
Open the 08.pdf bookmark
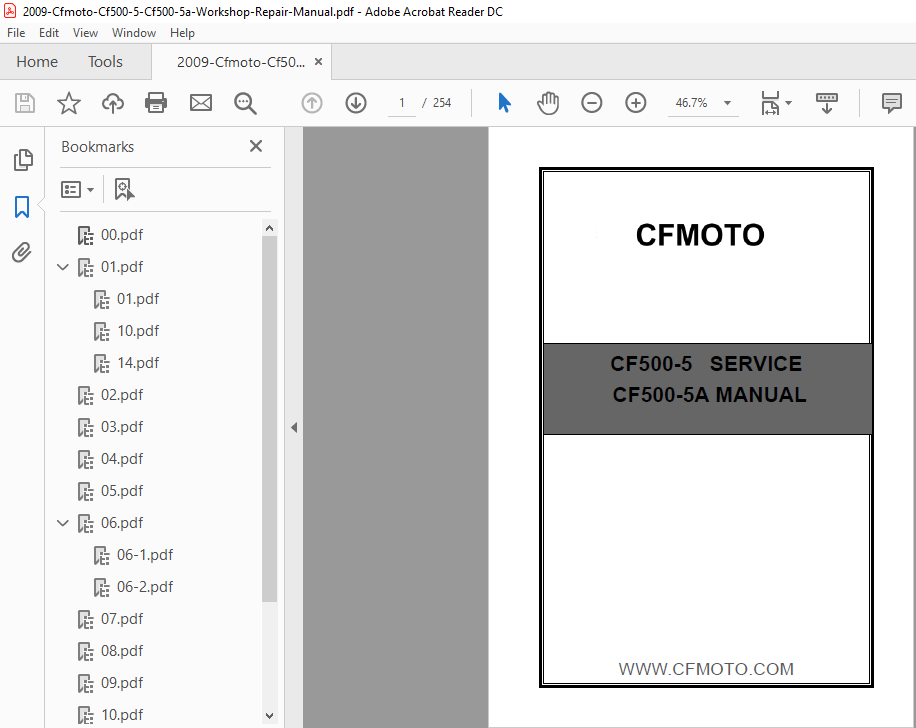[122, 651]
